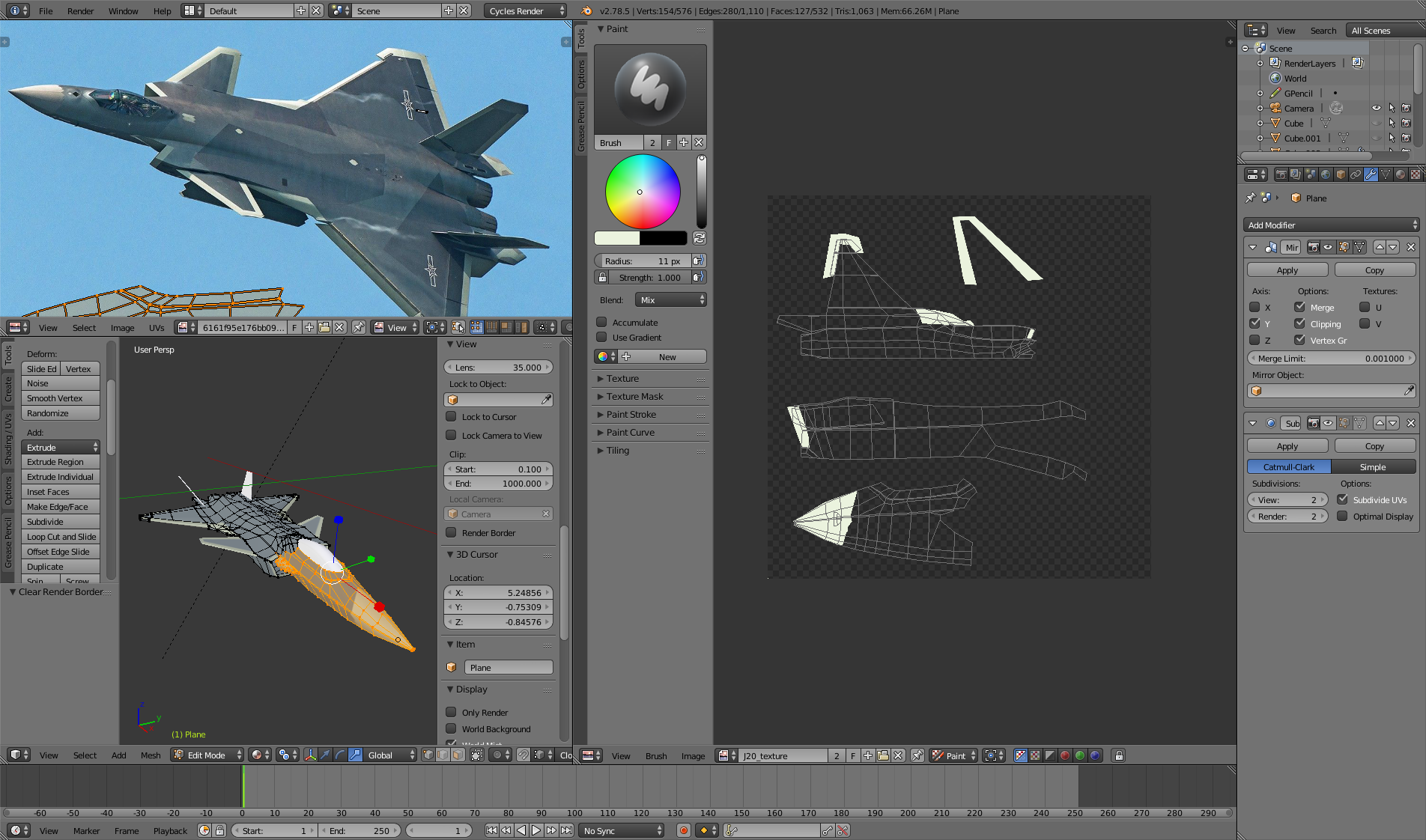Open the Global transform orientation dropdown
This screenshot has width=1426, height=840.
(x=390, y=755)
